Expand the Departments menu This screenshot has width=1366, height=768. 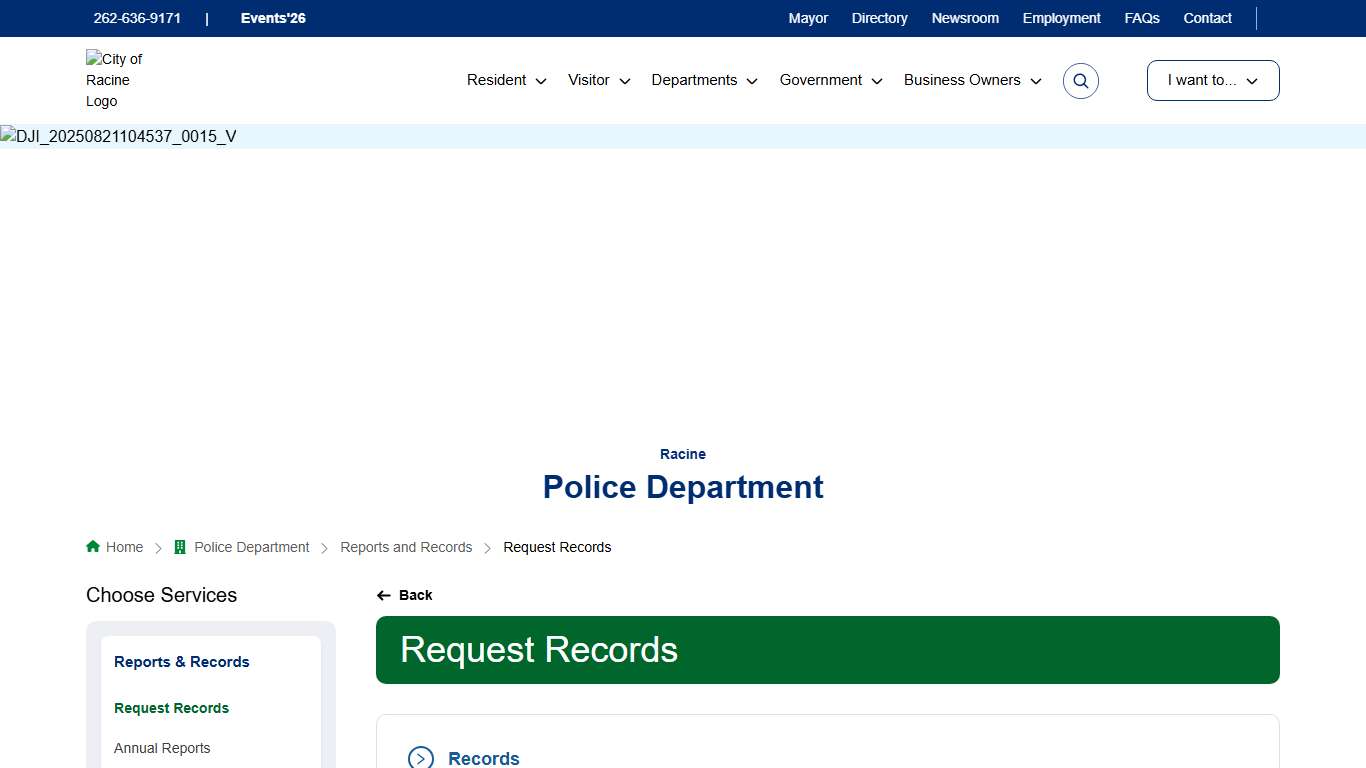click(695, 80)
